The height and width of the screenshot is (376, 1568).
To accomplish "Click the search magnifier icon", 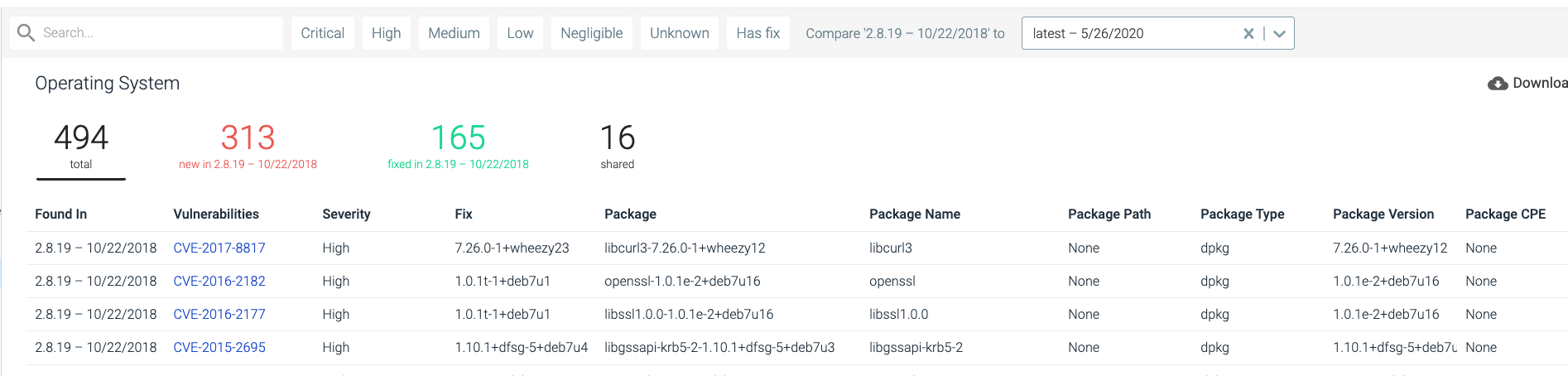I will pos(26,32).
